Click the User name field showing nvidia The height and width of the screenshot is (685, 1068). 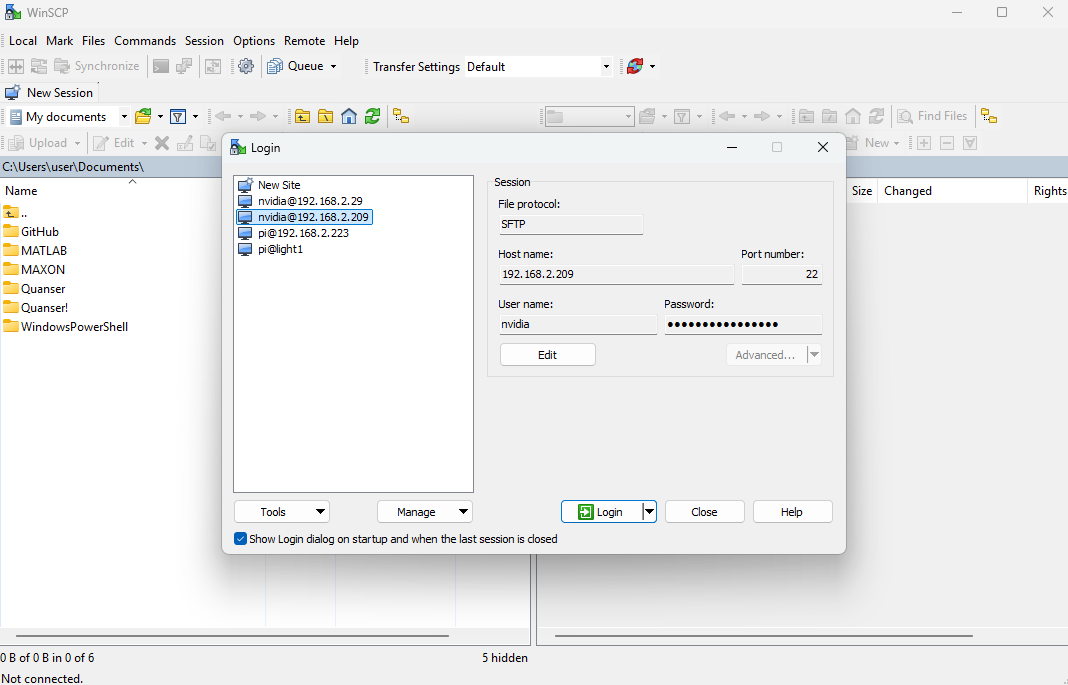578,324
